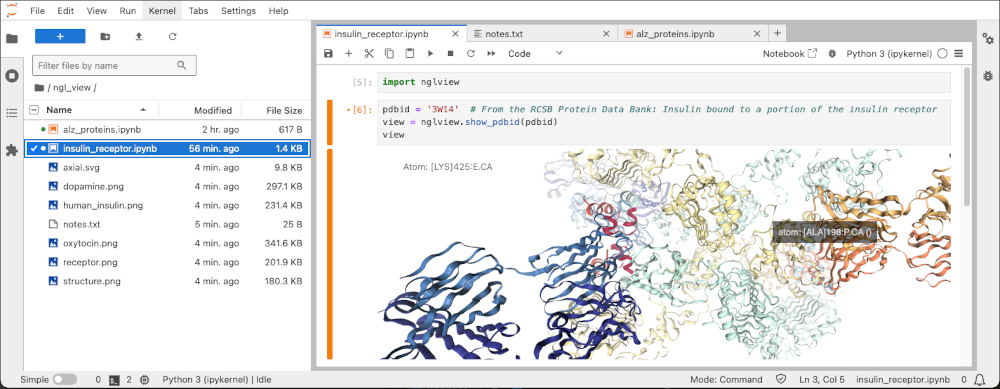Click the root folder icon in breadcrumb

point(39,87)
